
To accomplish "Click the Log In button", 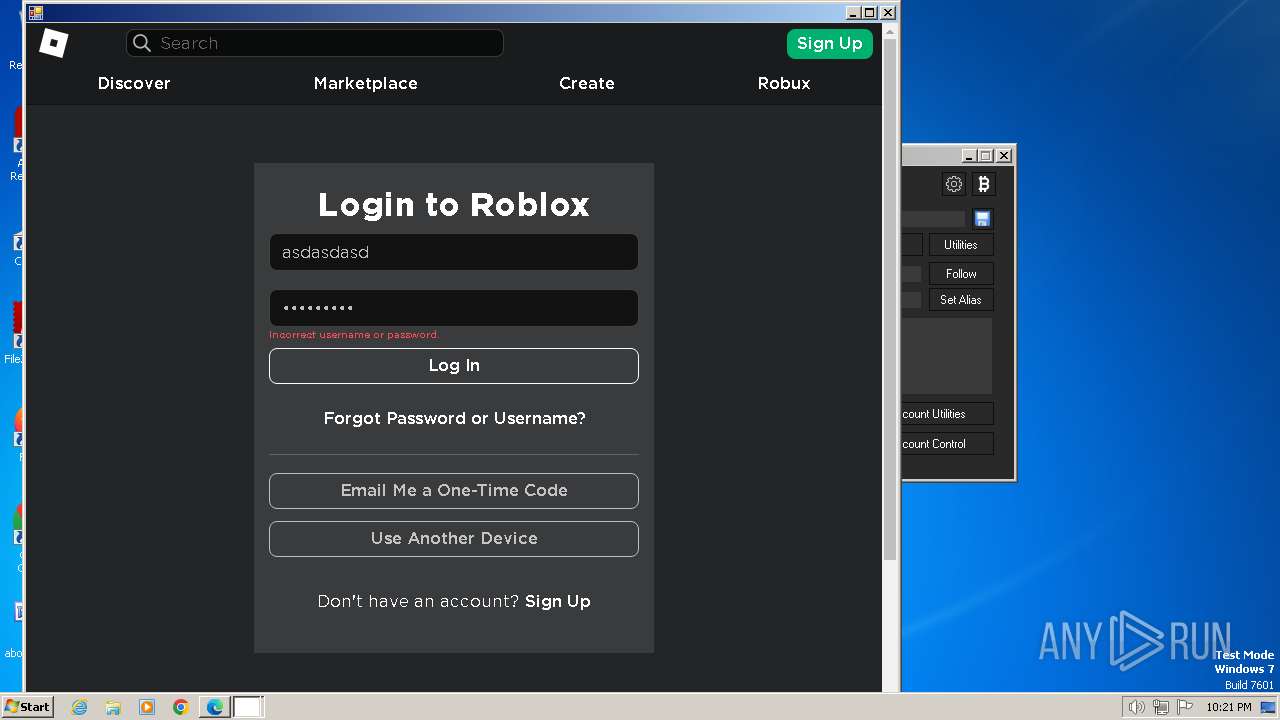I will coord(454,366).
